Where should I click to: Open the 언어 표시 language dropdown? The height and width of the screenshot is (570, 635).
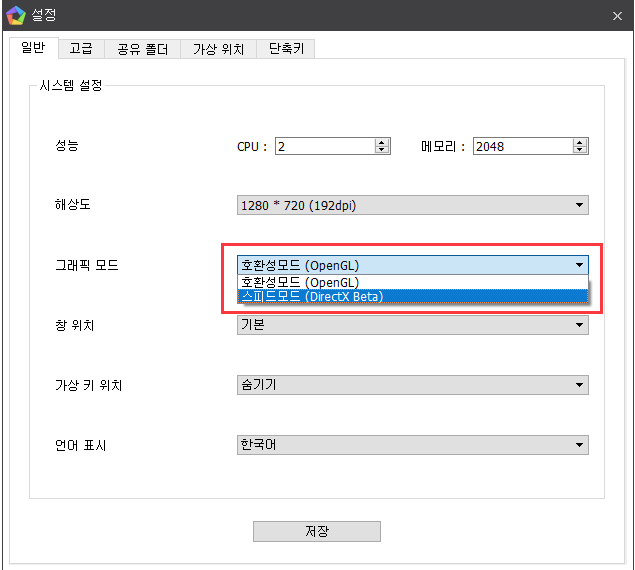[413, 445]
